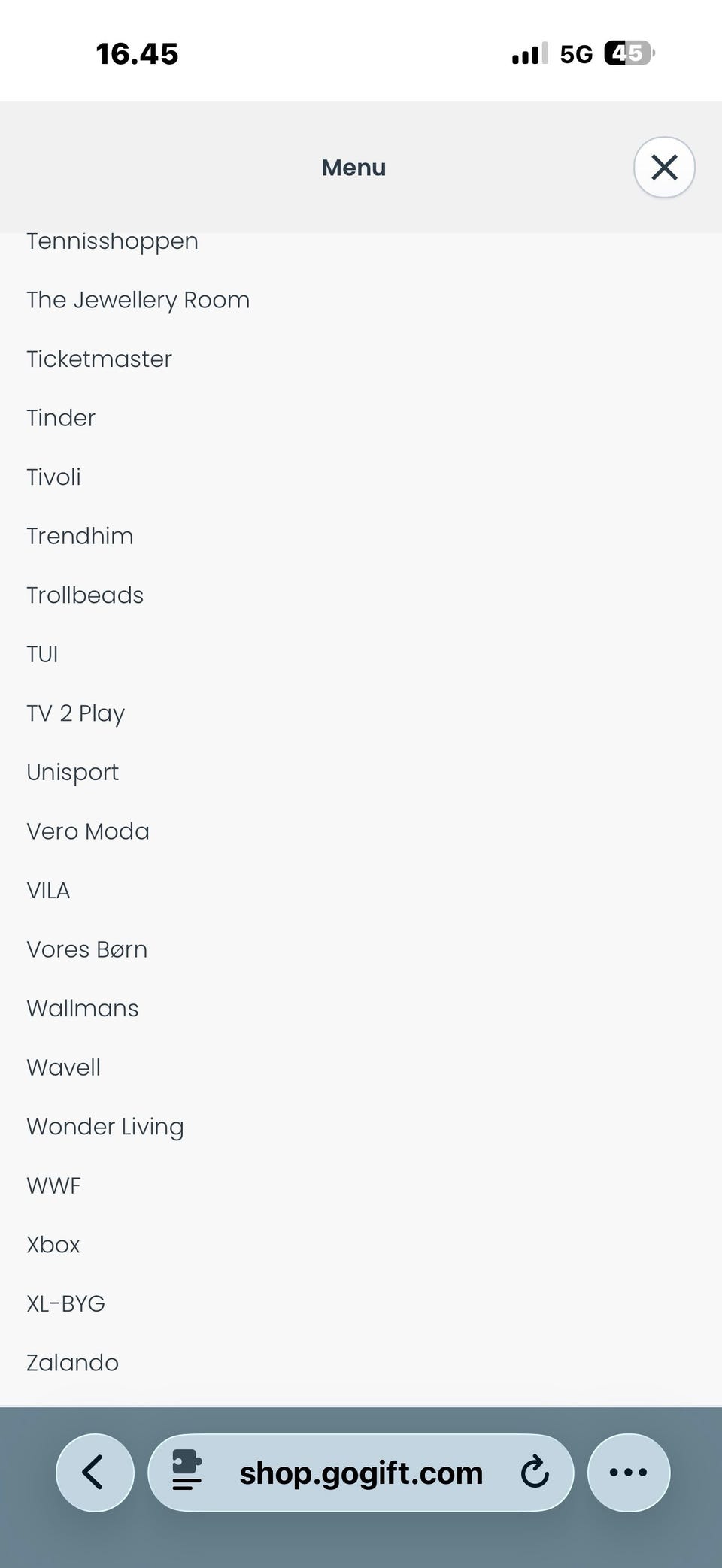Choose Vero Moda from the list

click(88, 831)
